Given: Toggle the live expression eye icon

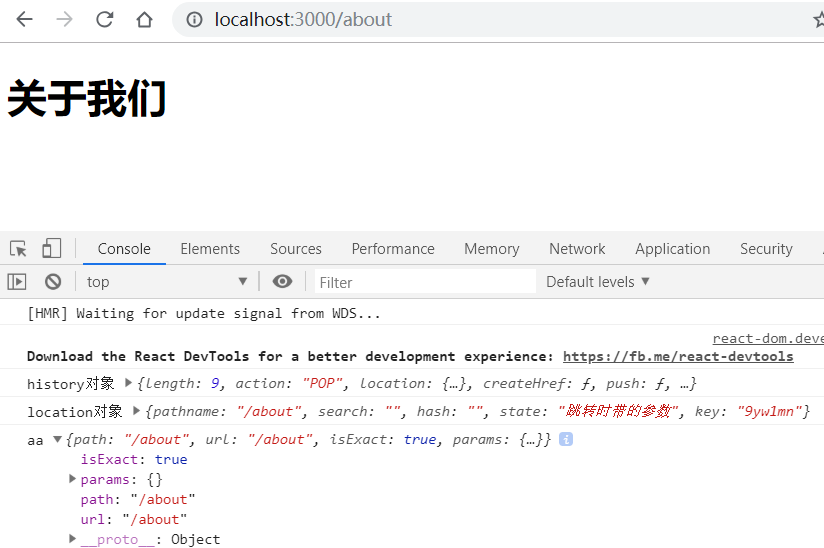Looking at the screenshot, I should pos(282,282).
